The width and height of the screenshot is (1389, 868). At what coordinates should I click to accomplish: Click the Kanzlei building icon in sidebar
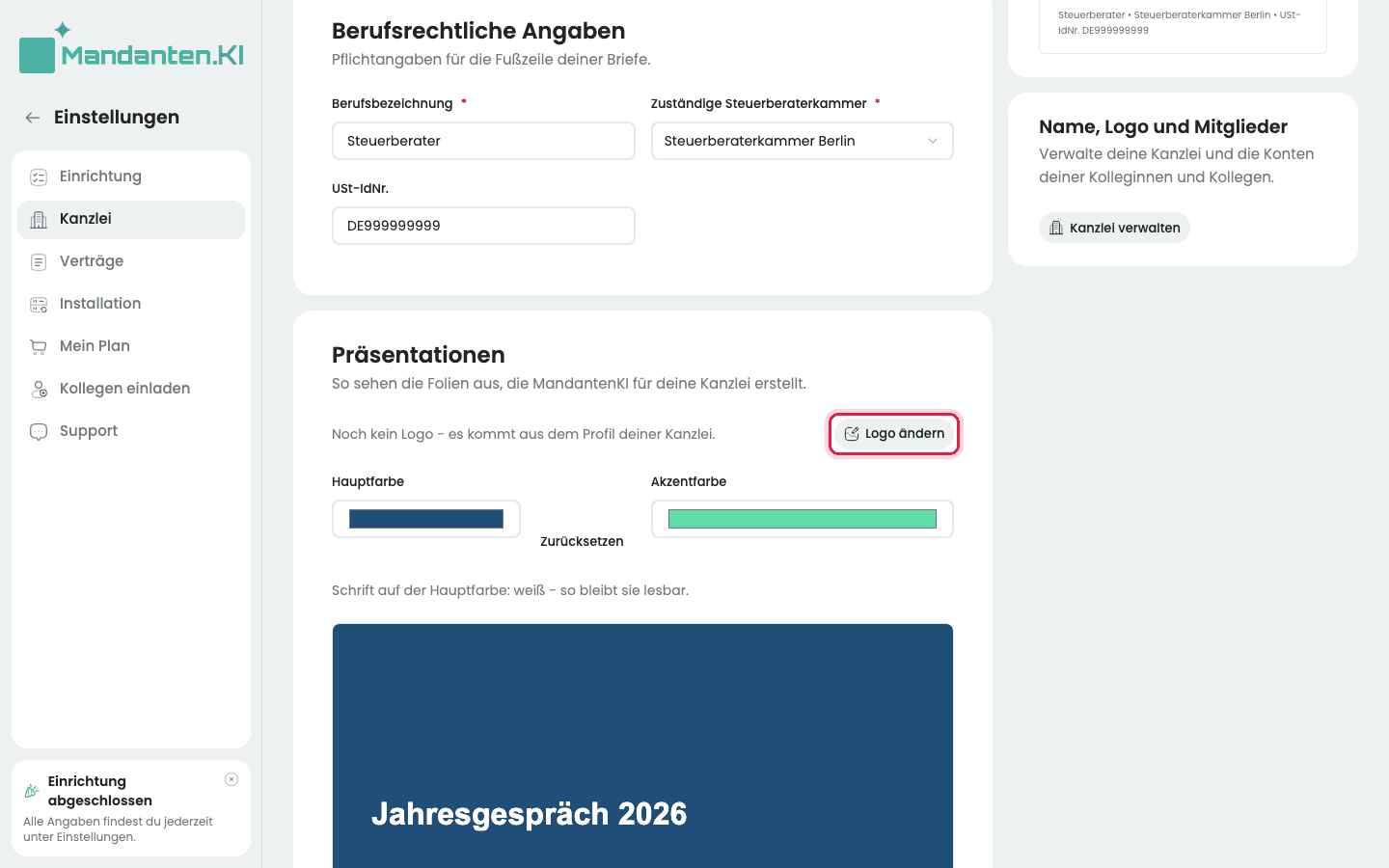(x=39, y=219)
